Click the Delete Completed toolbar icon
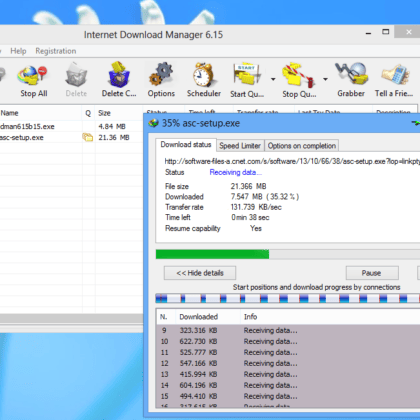 pos(118,74)
